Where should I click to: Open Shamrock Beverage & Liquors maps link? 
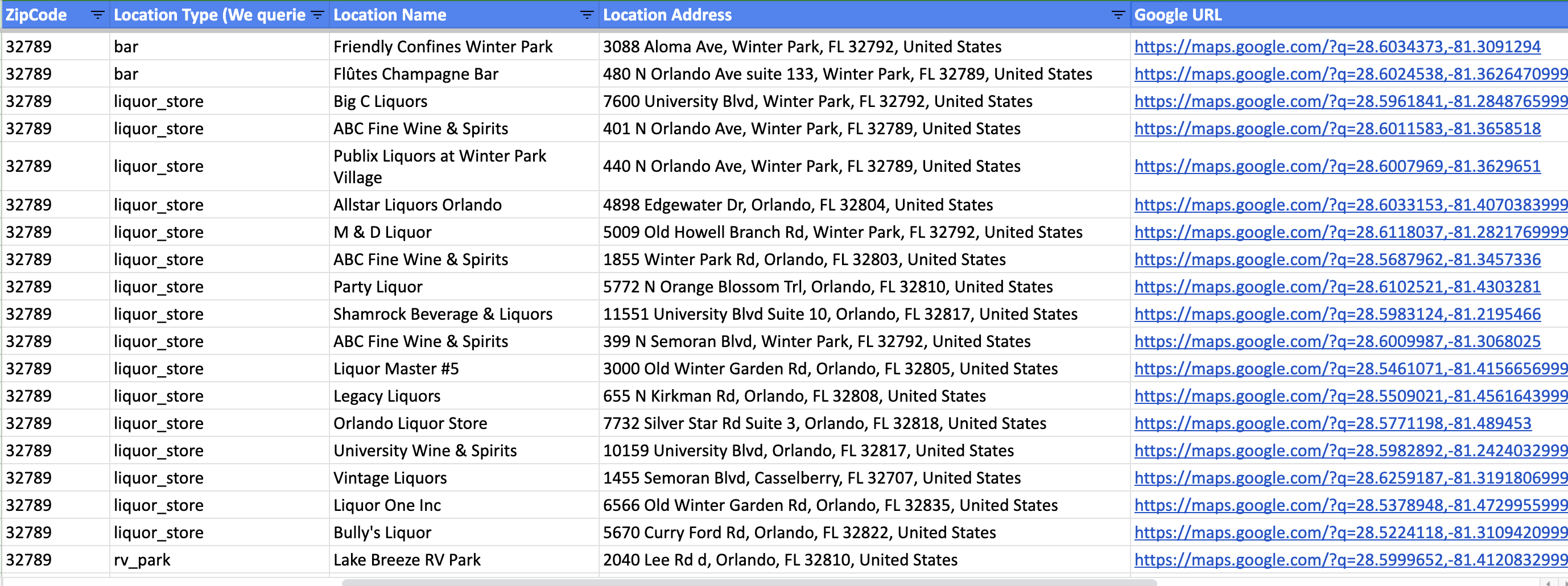coord(1338,315)
